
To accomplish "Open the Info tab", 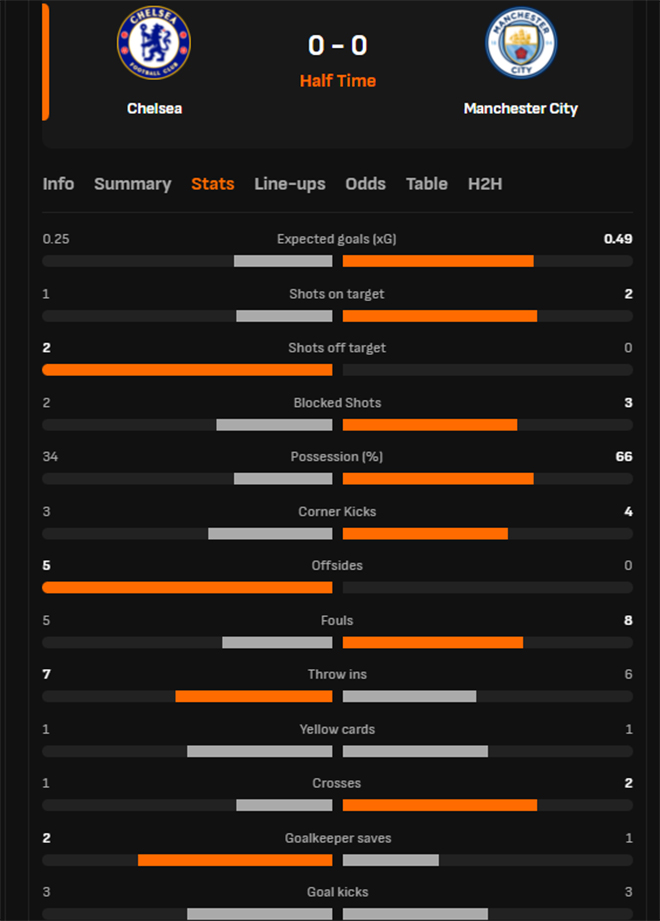I will point(58,184).
